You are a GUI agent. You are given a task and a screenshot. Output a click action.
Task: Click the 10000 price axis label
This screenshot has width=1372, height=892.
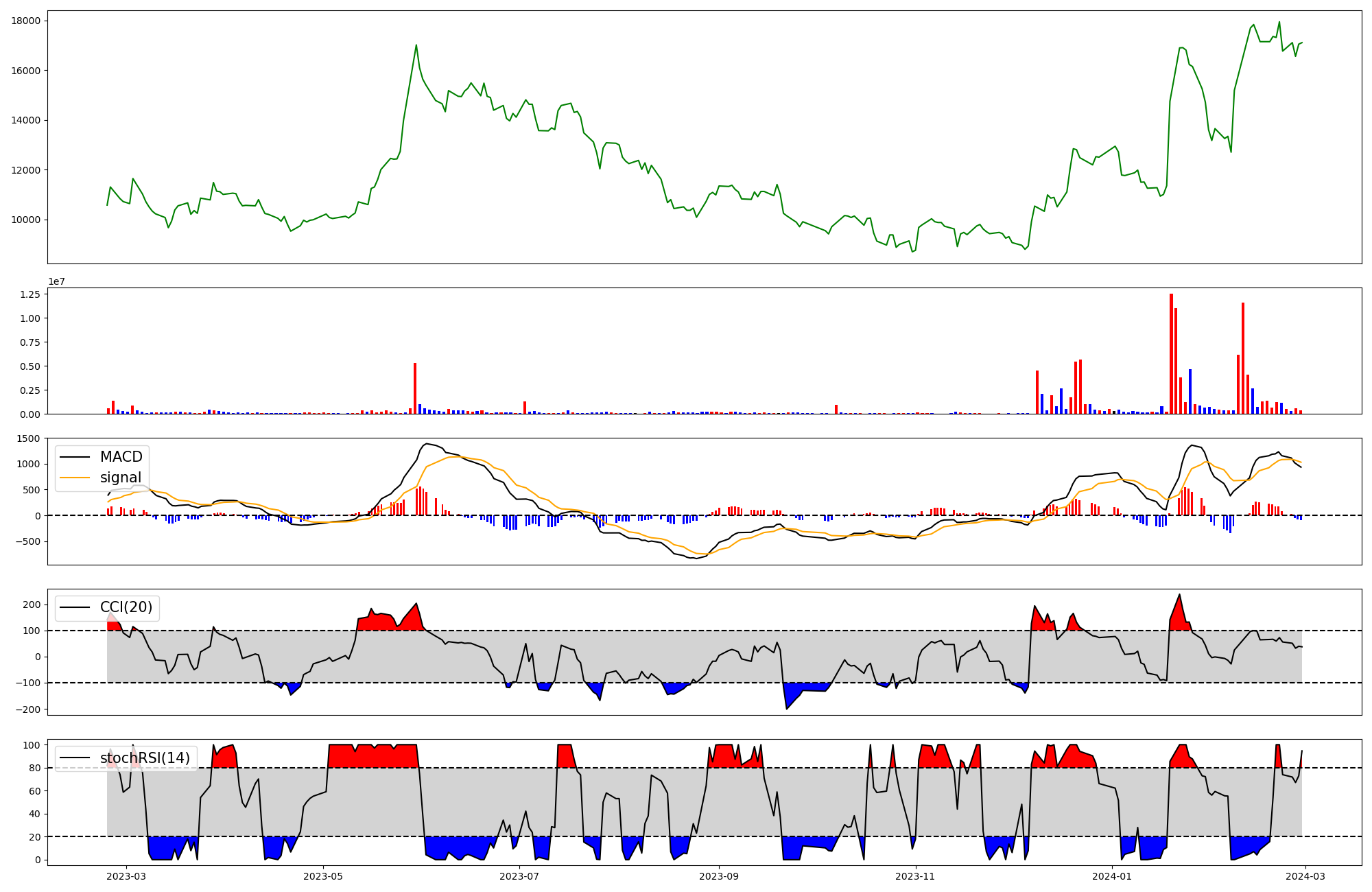point(25,220)
